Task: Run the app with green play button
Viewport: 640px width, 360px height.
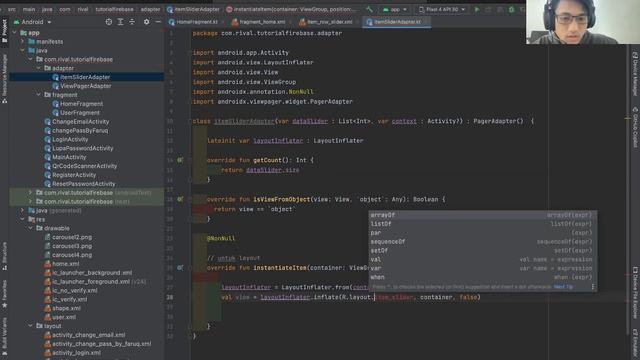Action: 477,9
